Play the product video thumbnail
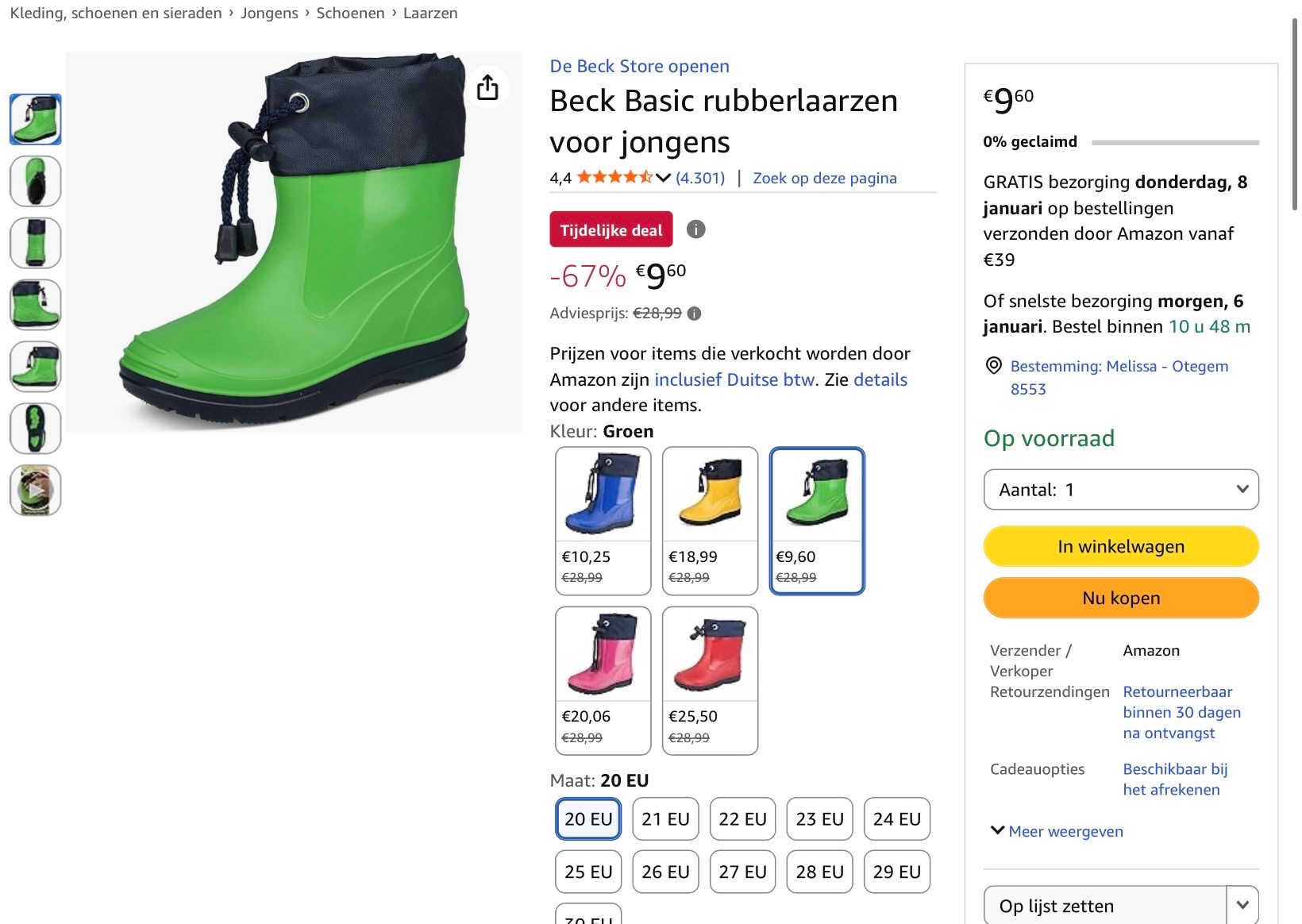This screenshot has width=1302, height=924. point(35,490)
